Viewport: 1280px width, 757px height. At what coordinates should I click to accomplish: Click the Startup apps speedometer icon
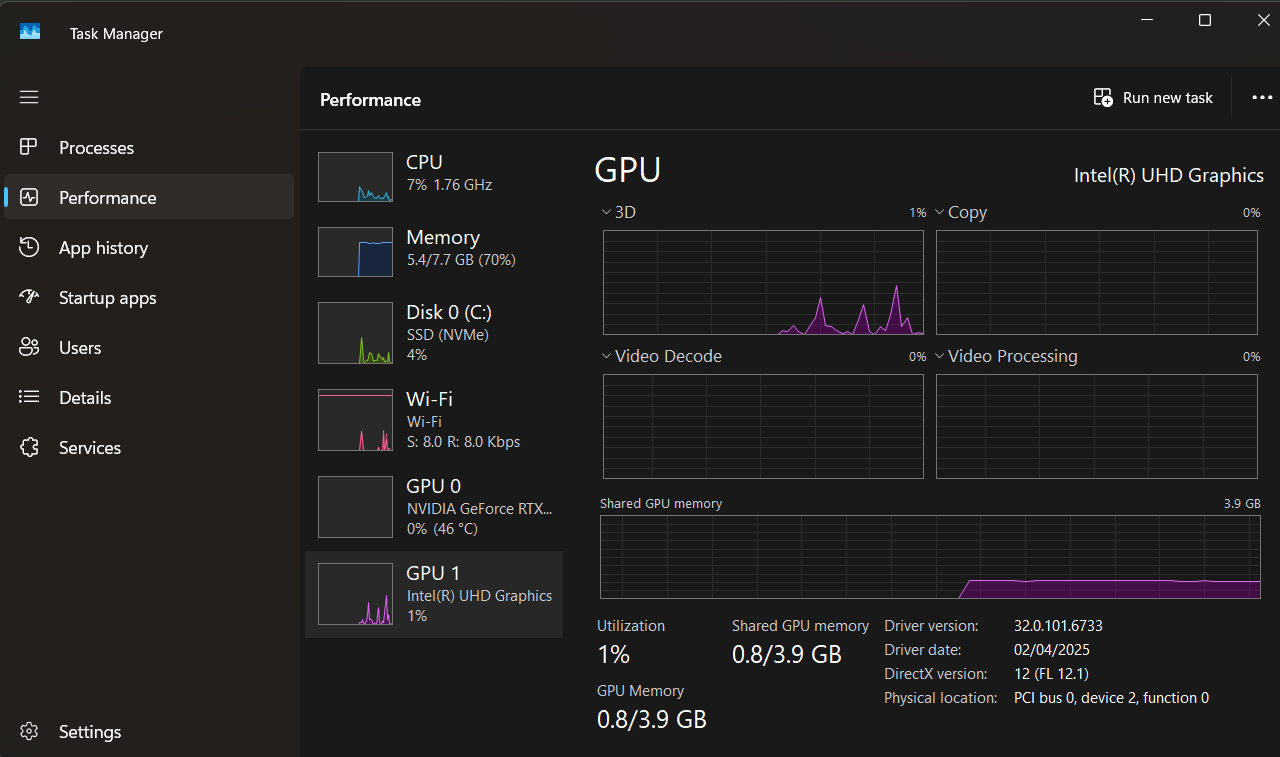(29, 298)
